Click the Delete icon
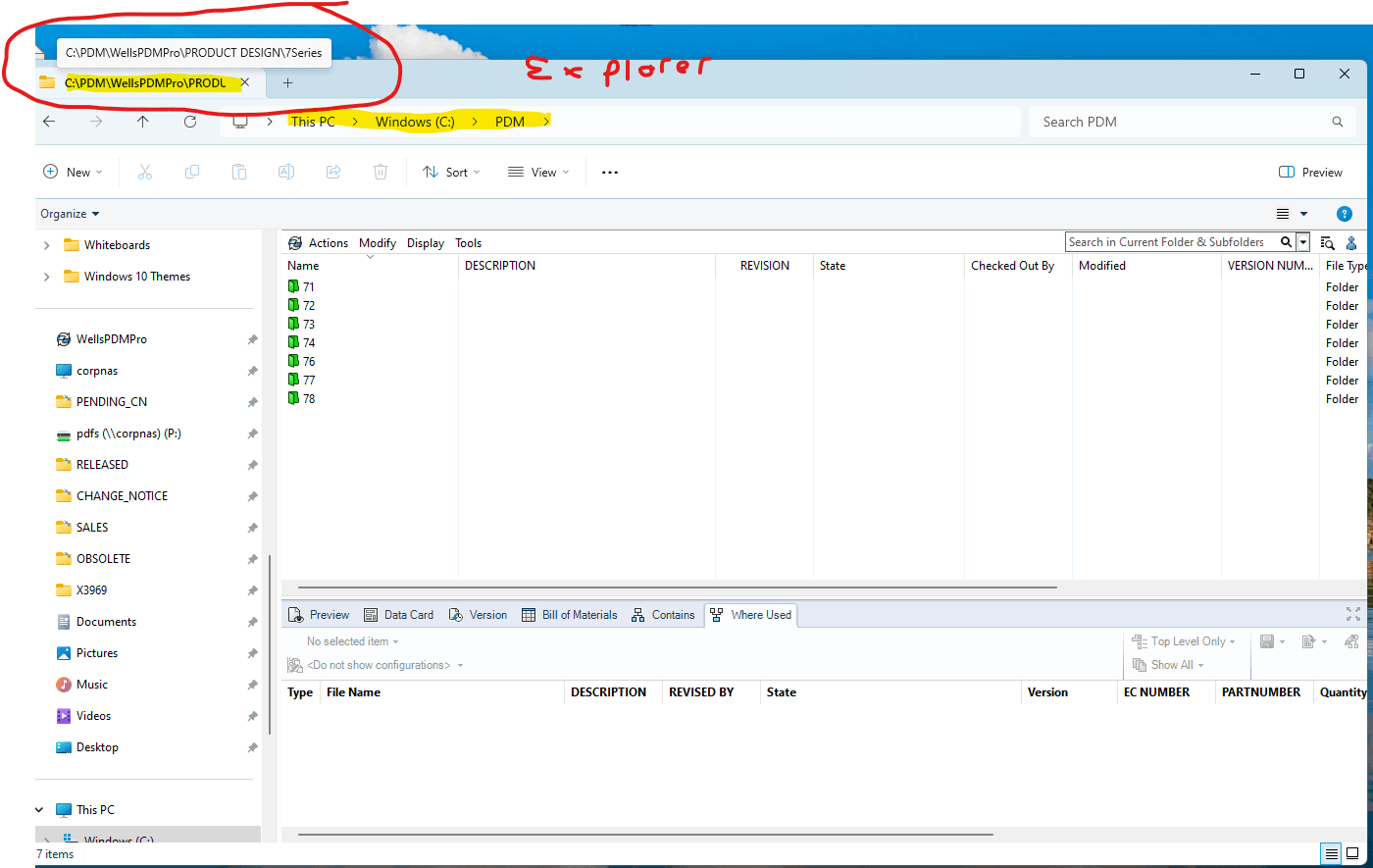1373x868 pixels. point(381,172)
